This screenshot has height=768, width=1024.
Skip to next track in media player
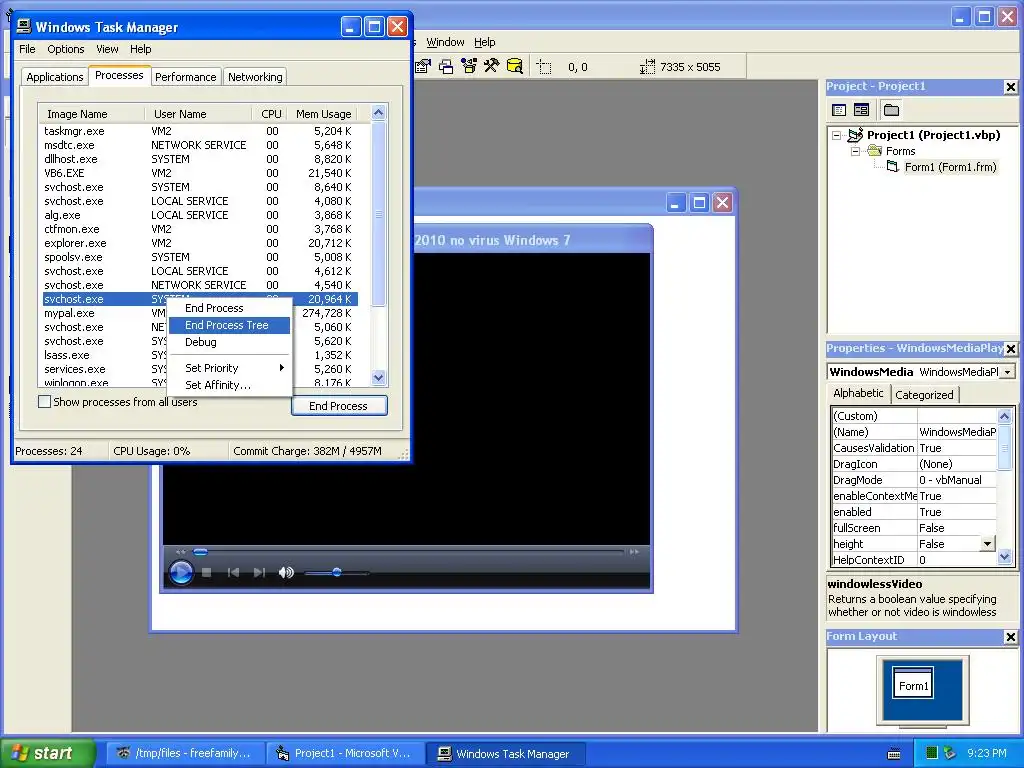(259, 573)
